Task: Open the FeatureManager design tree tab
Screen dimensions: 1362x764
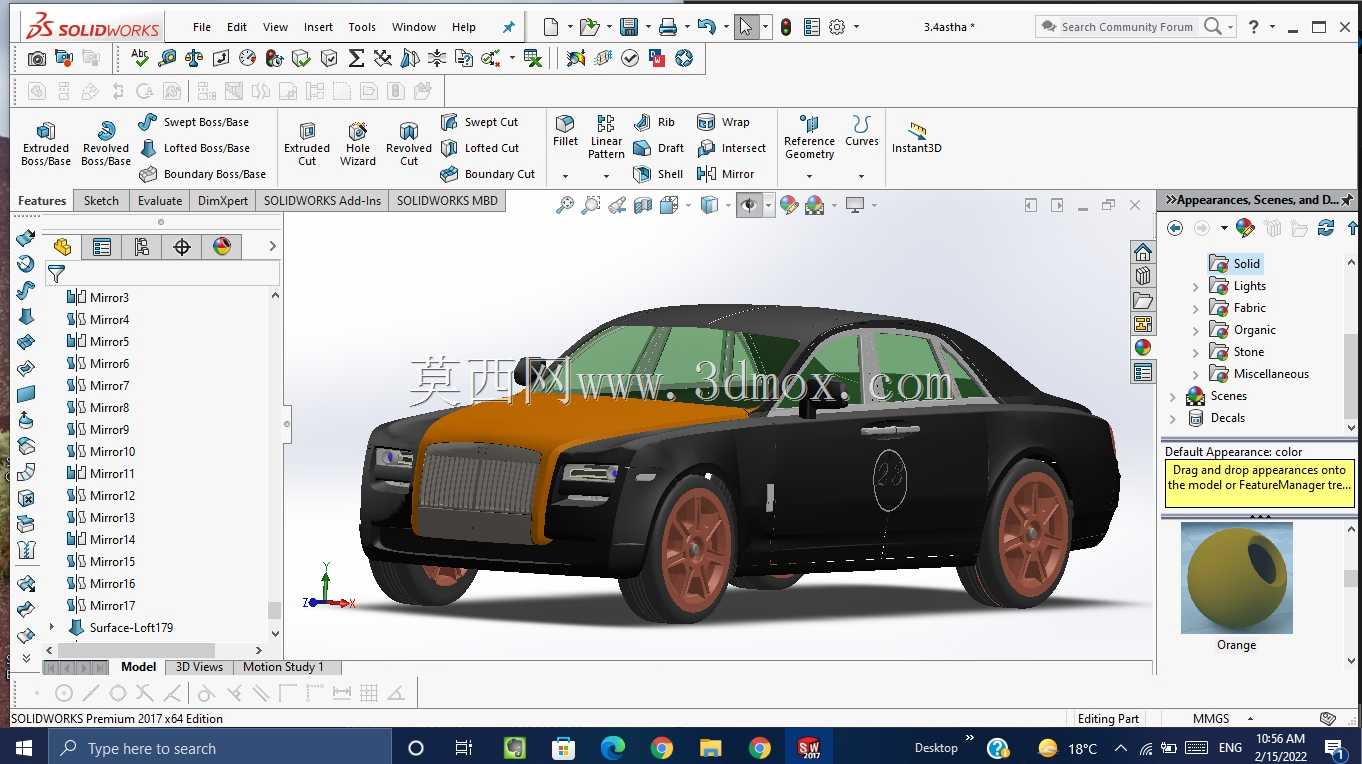Action: pyautogui.click(x=62, y=246)
